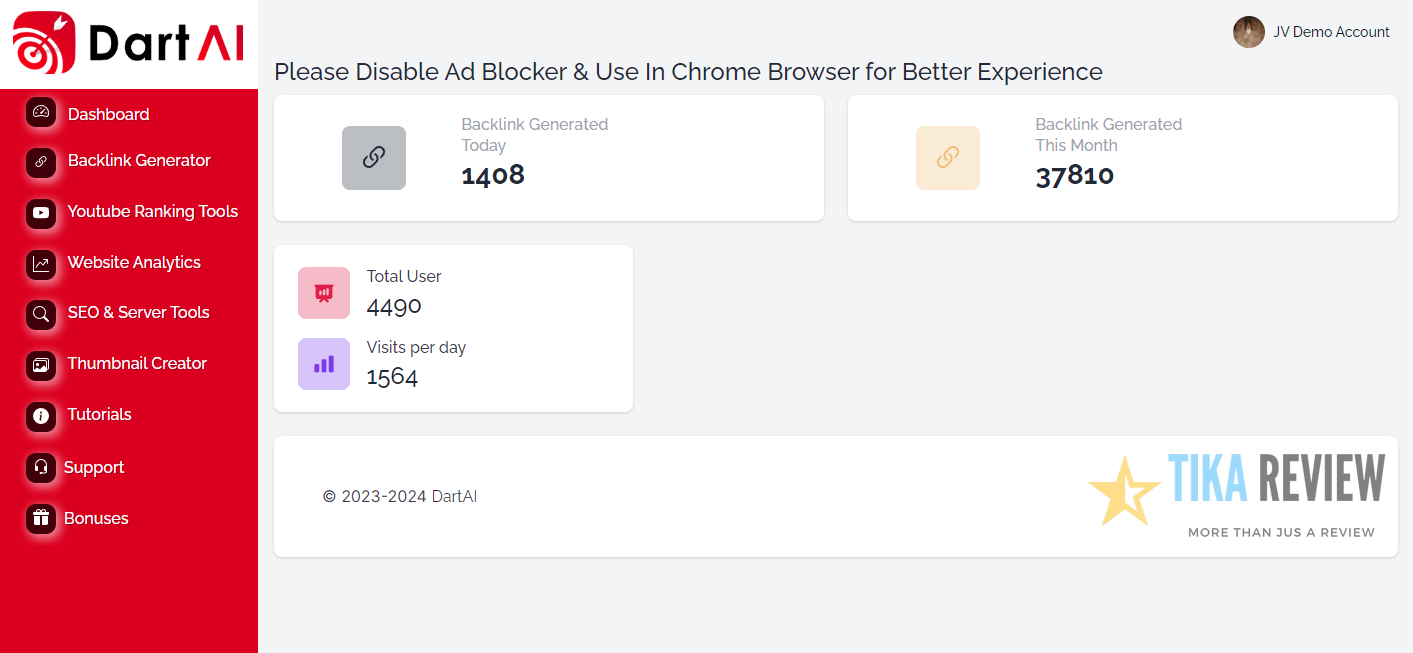Viewport: 1413px width, 653px height.
Task: Click the Support headset icon
Action: pos(41,467)
